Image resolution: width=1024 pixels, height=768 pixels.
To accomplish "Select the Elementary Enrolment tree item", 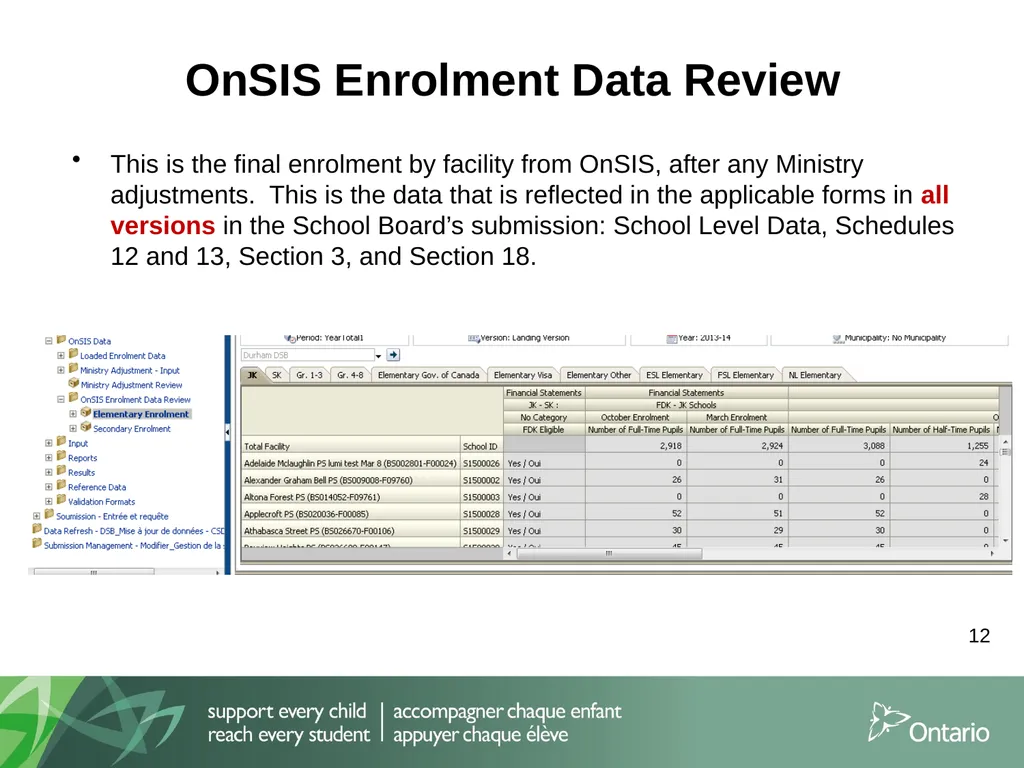I will (x=140, y=414).
